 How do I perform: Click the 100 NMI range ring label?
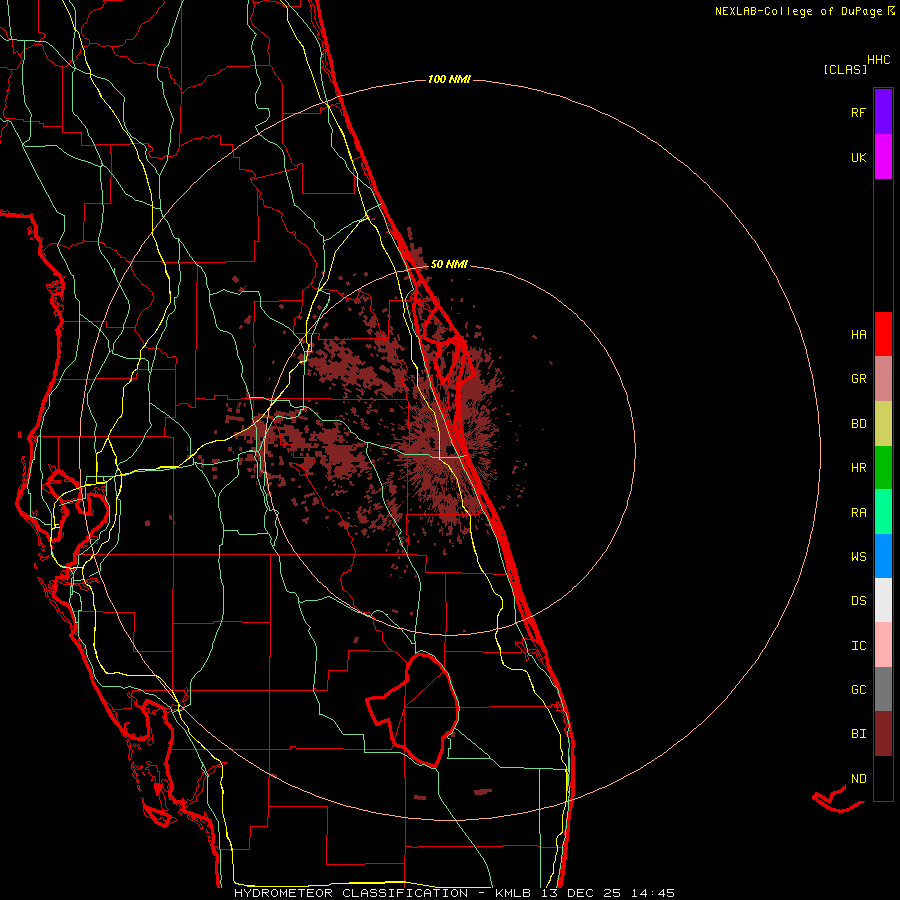click(x=449, y=79)
